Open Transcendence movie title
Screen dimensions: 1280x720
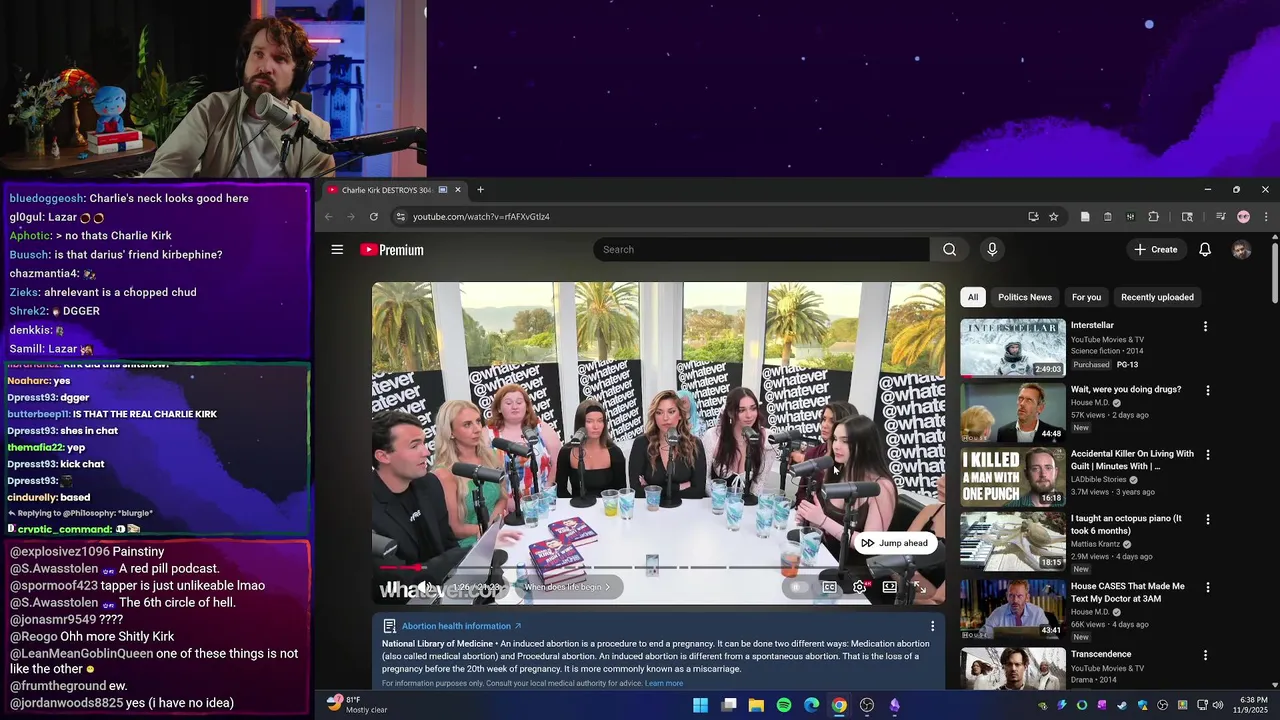1101,654
